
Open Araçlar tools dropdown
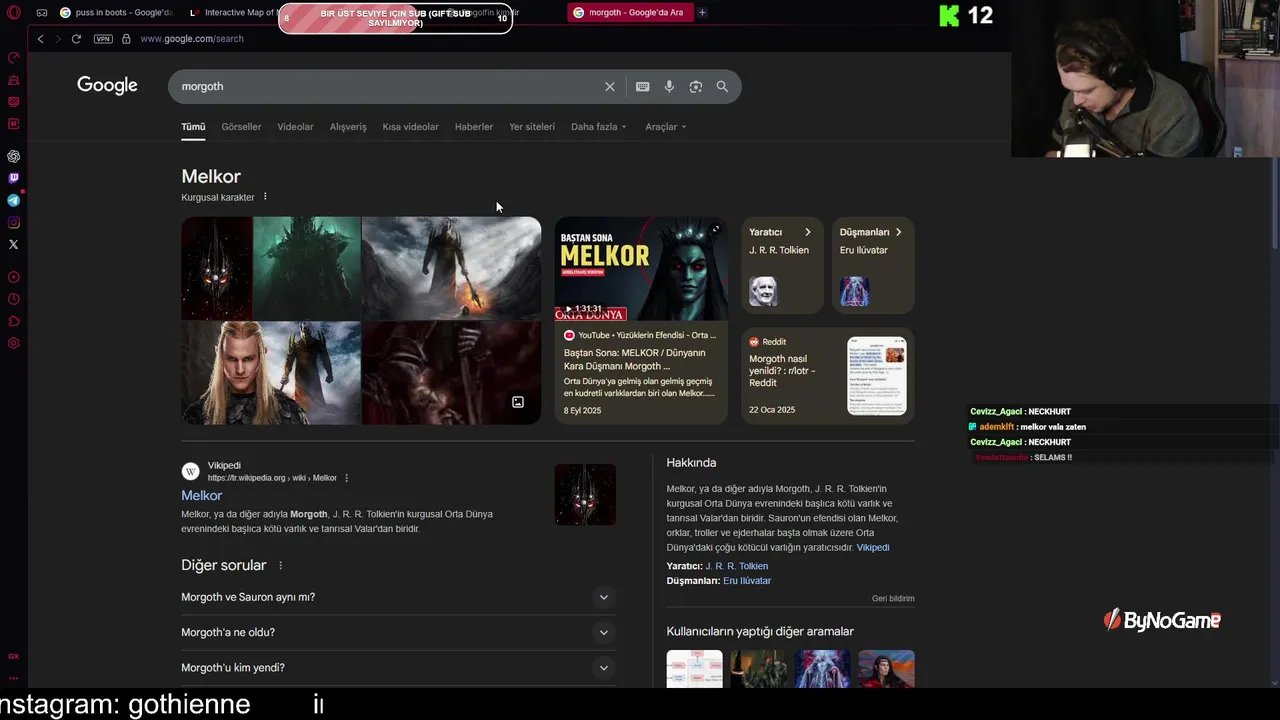[x=666, y=127]
